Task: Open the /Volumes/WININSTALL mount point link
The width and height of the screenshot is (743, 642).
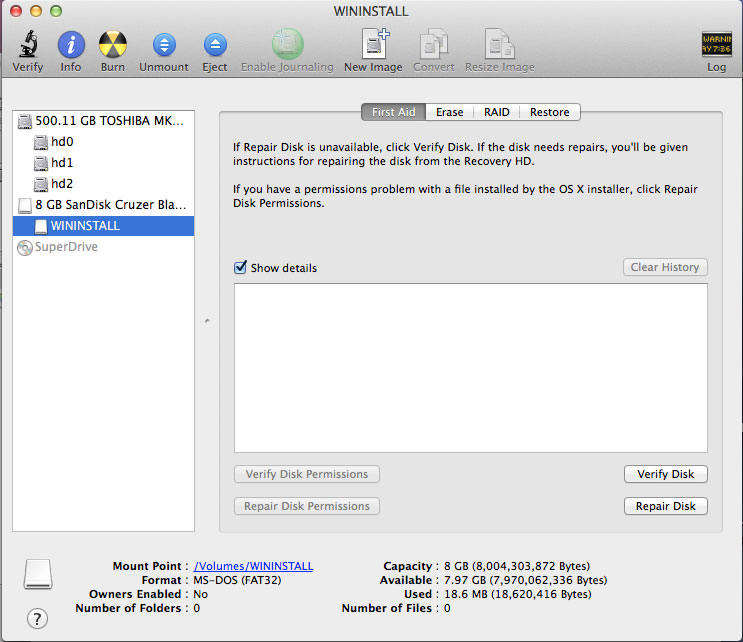Action: click(254, 566)
